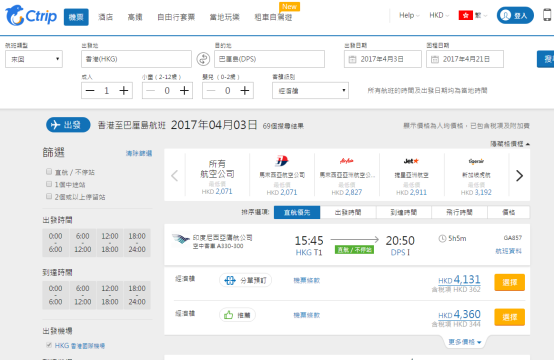Select departure time 18:00-24:00 filter
554x360 pixels.
click(137, 243)
